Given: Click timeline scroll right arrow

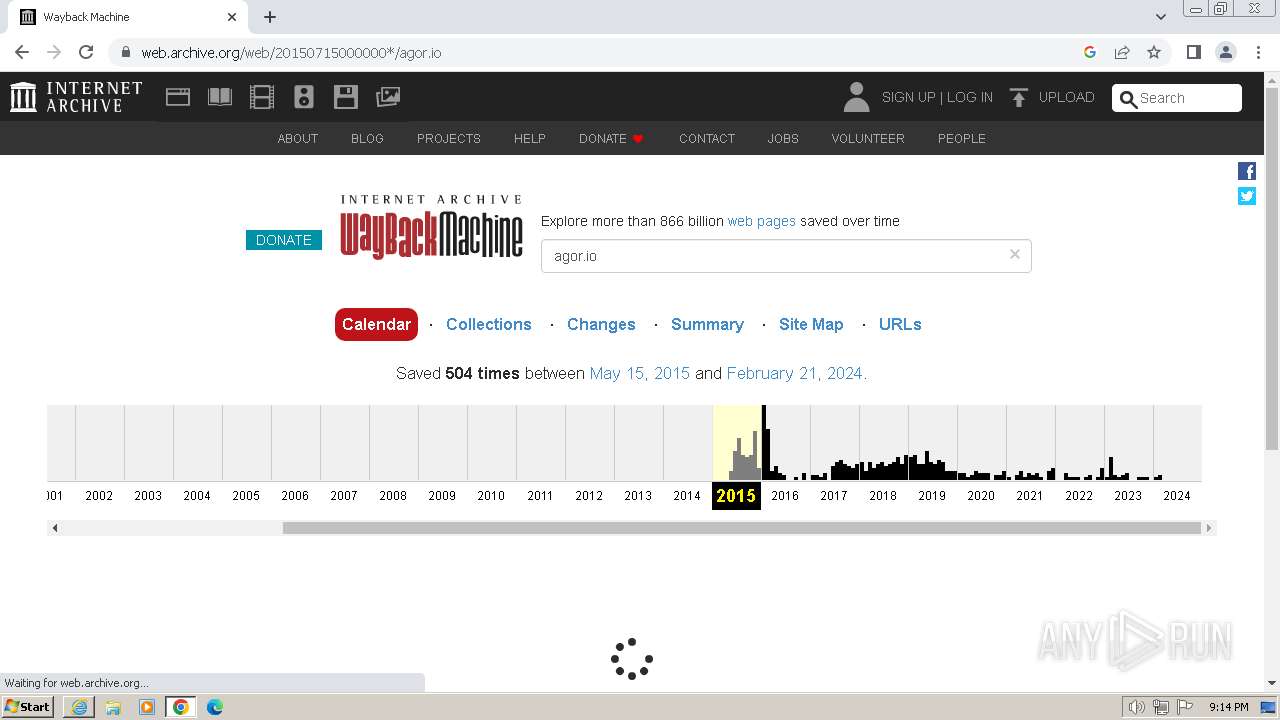Looking at the screenshot, I should point(1208,528).
